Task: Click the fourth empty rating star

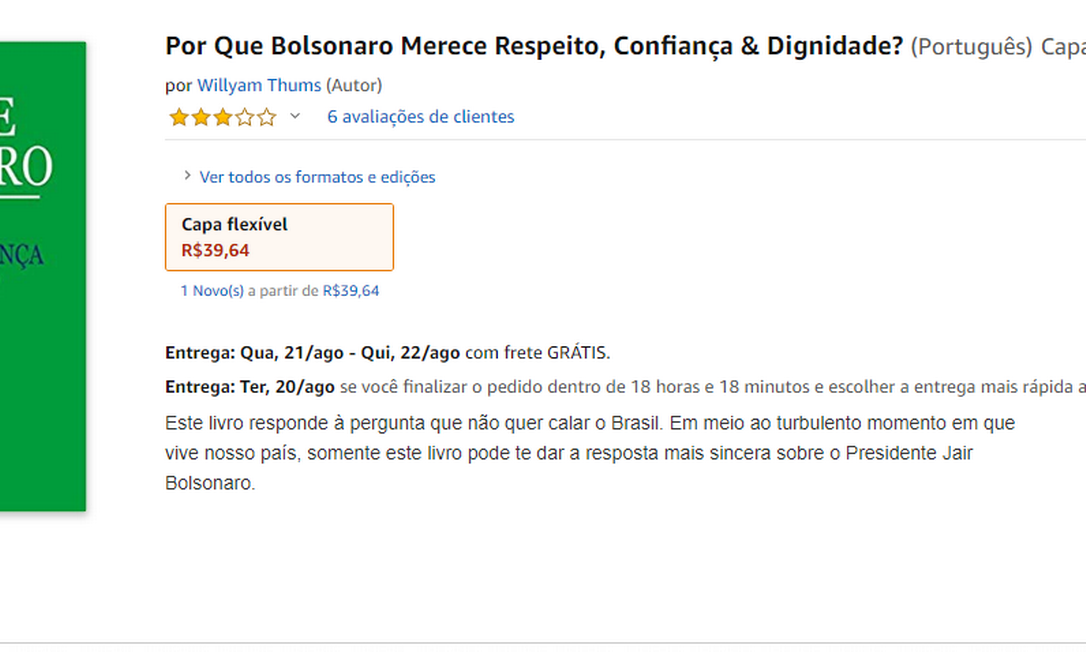Action: (244, 118)
